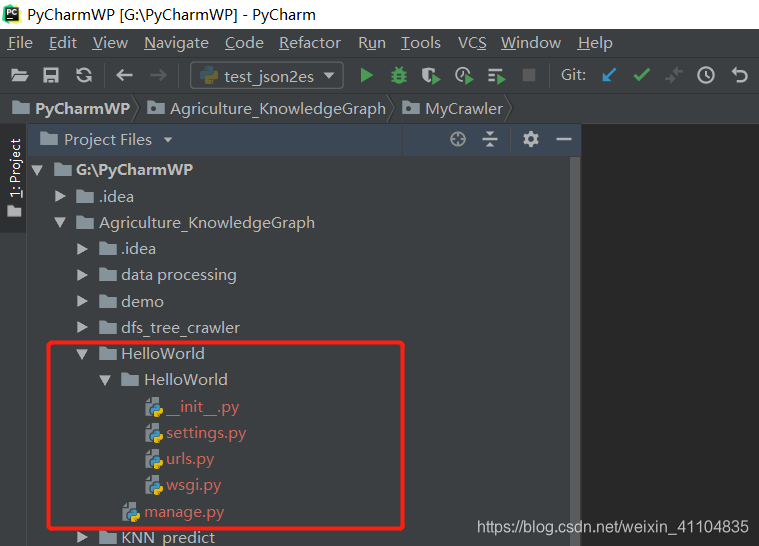Click the locate target crosshair icon
Viewport: 759px width, 546px height.
[457, 139]
